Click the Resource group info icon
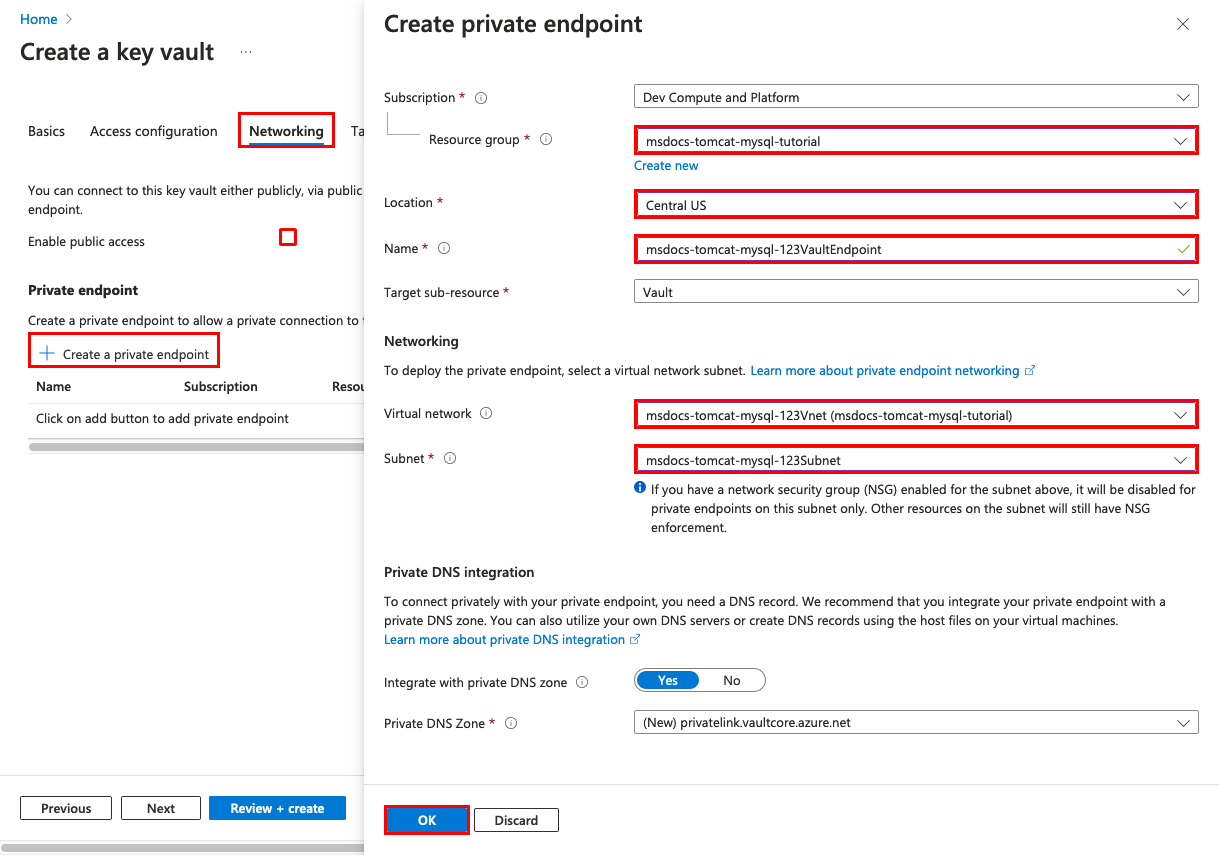Screen dimensions: 1219x855 tap(545, 139)
